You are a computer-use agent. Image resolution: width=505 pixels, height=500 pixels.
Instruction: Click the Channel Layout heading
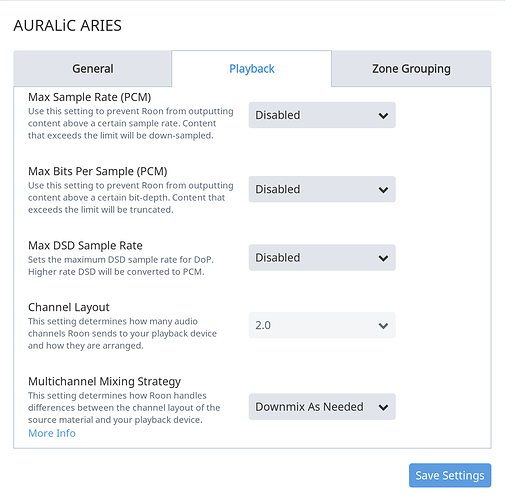pos(69,307)
